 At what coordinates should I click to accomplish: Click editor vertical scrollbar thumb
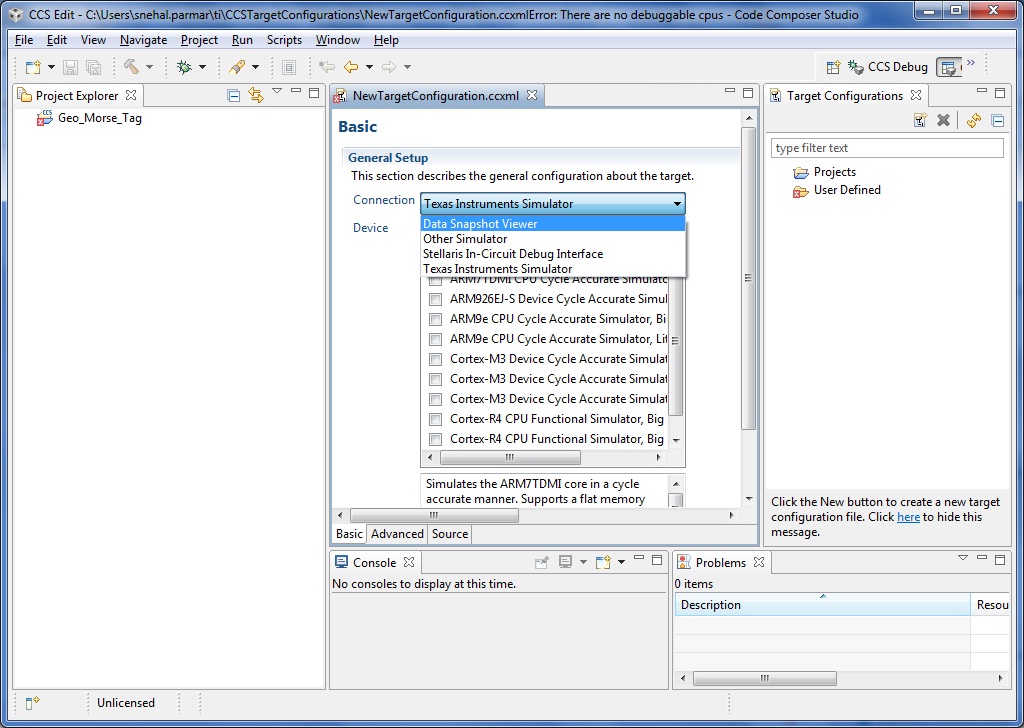[x=748, y=279]
